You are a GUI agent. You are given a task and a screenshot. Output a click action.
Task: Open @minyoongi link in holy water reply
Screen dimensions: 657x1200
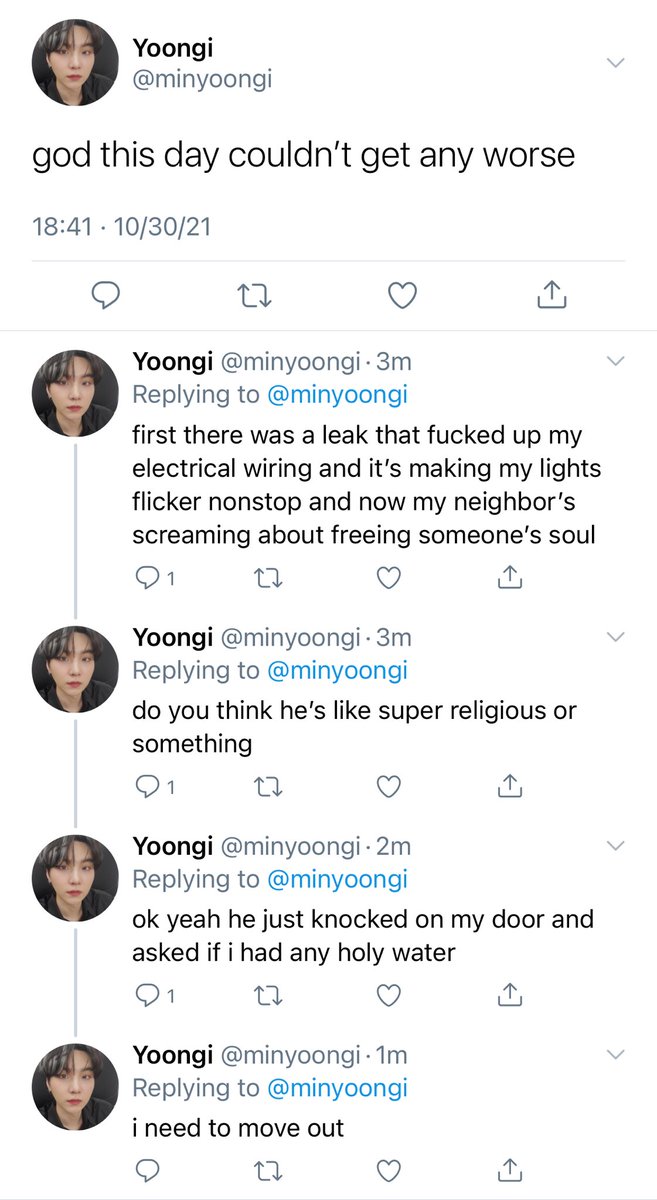(337, 879)
